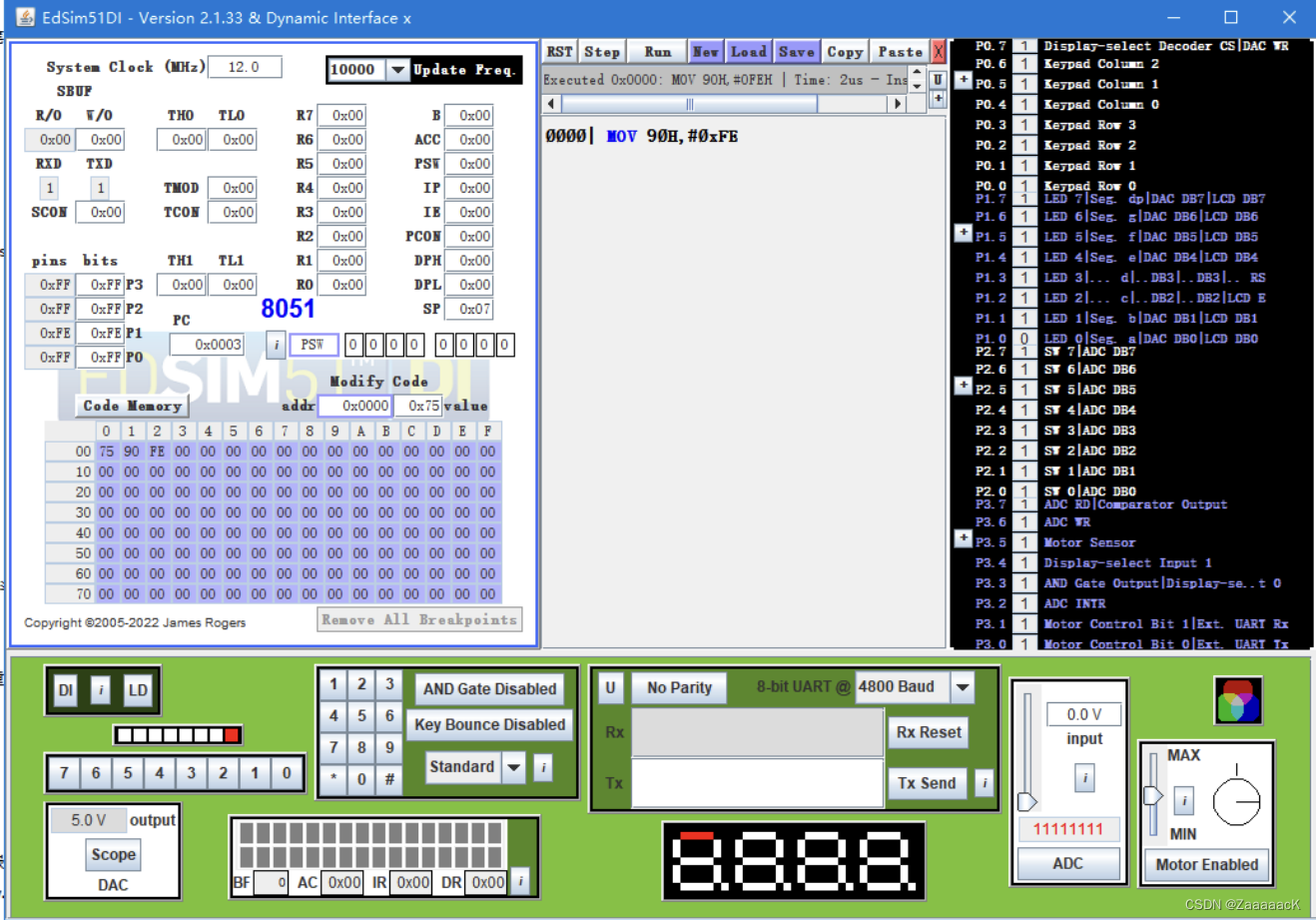Click the ACC register field
This screenshot has height=920, width=1316.
point(468,140)
